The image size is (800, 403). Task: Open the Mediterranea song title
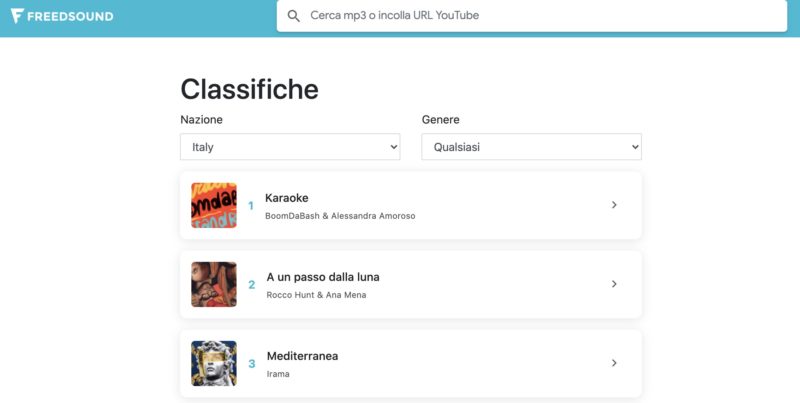[303, 356]
